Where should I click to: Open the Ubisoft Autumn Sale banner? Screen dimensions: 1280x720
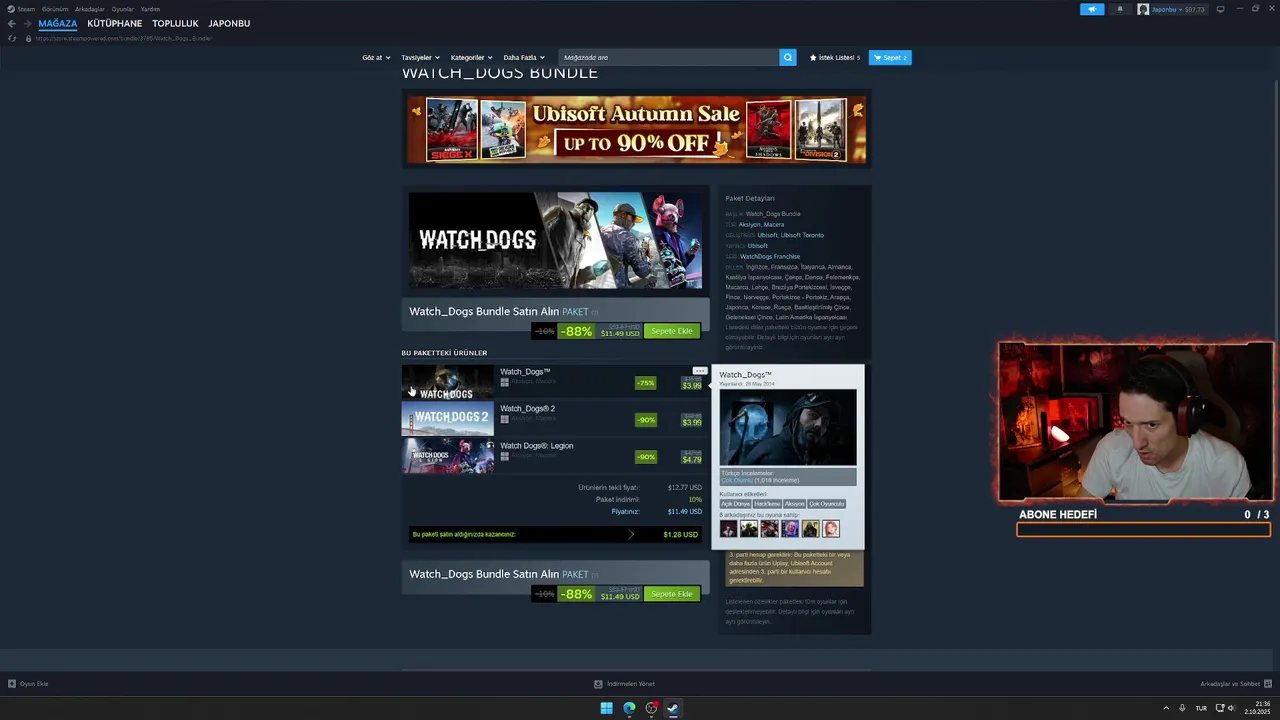(636, 129)
